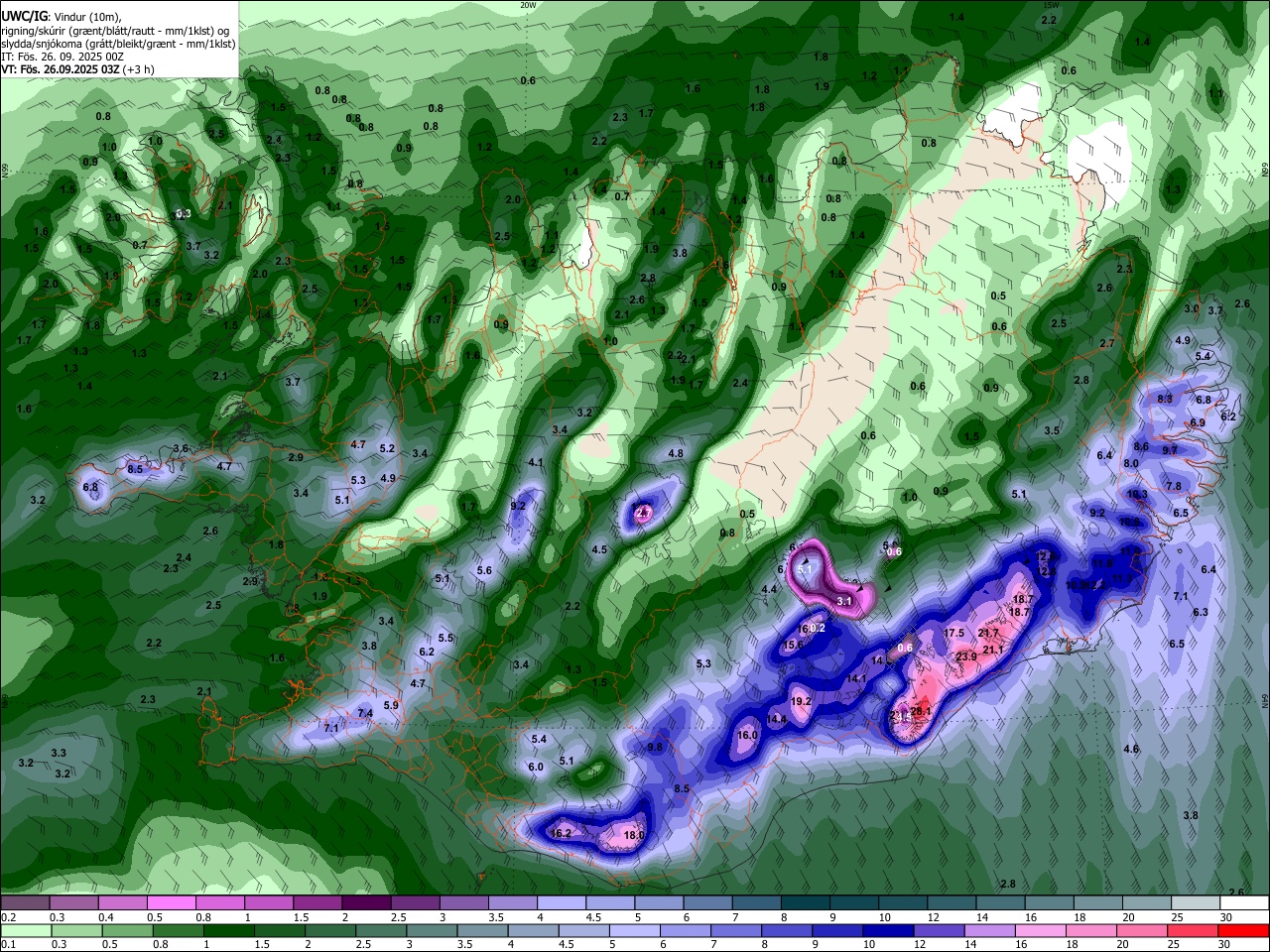Click the dark navy swatch between 10 and 12 in lower legend
Viewport: 1270px width, 952px height.
point(888,931)
